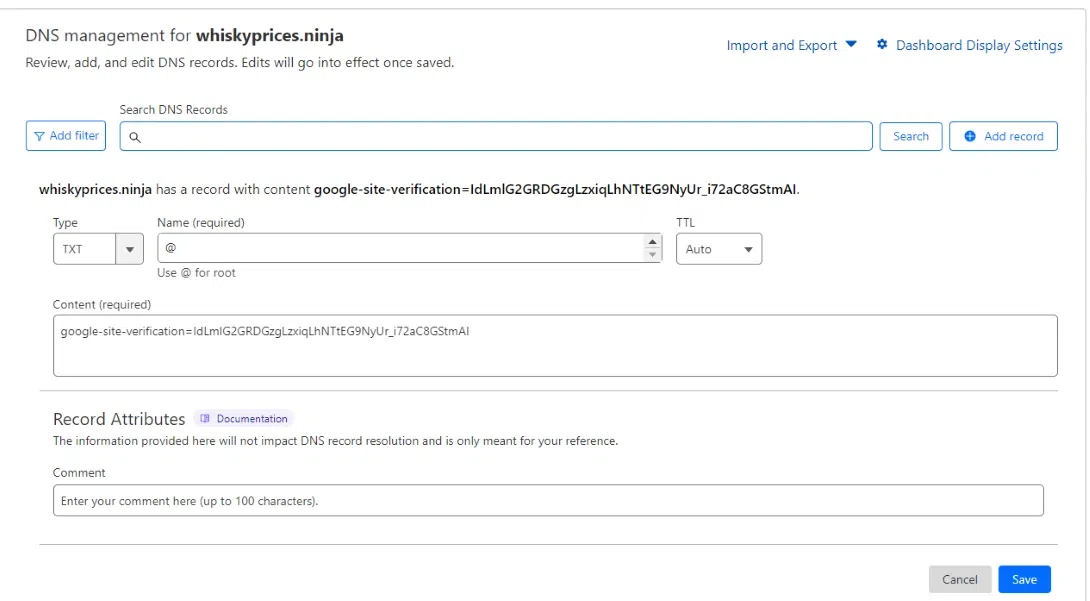Open the TTL dropdown set to Auto
The height and width of the screenshot is (601, 1090).
point(718,249)
